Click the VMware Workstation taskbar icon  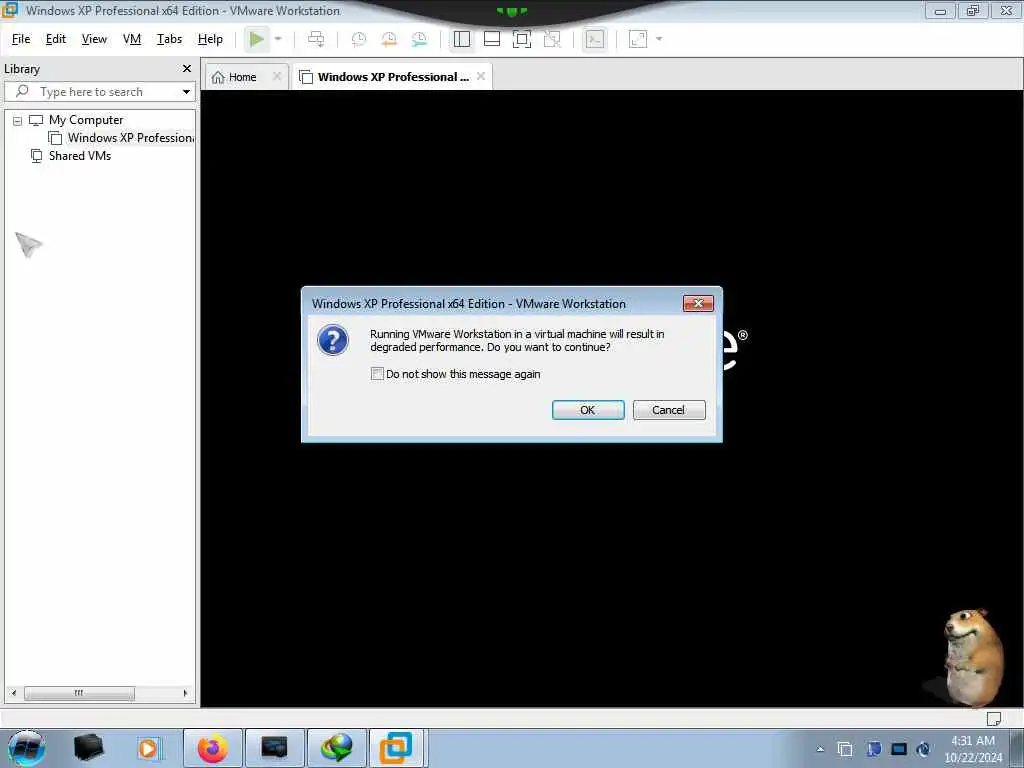[x=396, y=748]
